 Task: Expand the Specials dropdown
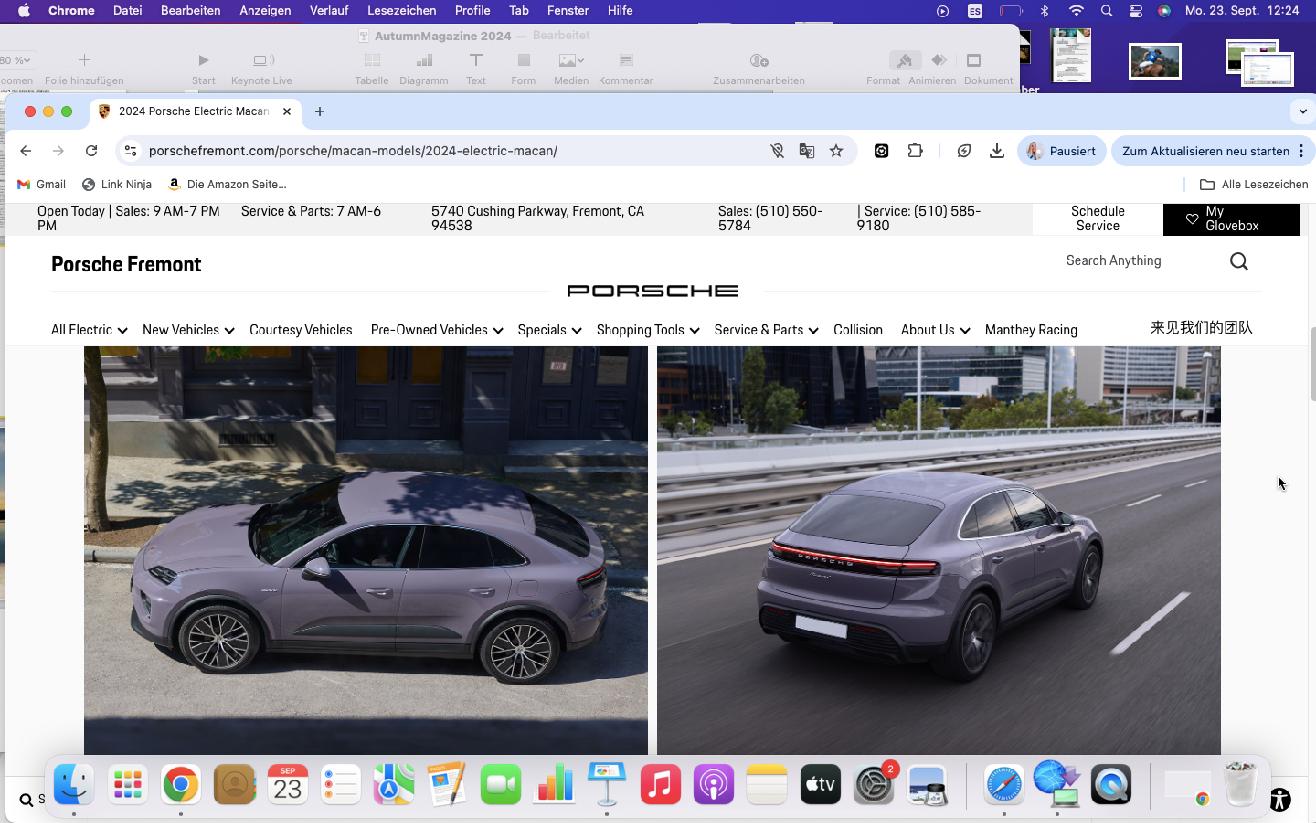(x=549, y=329)
